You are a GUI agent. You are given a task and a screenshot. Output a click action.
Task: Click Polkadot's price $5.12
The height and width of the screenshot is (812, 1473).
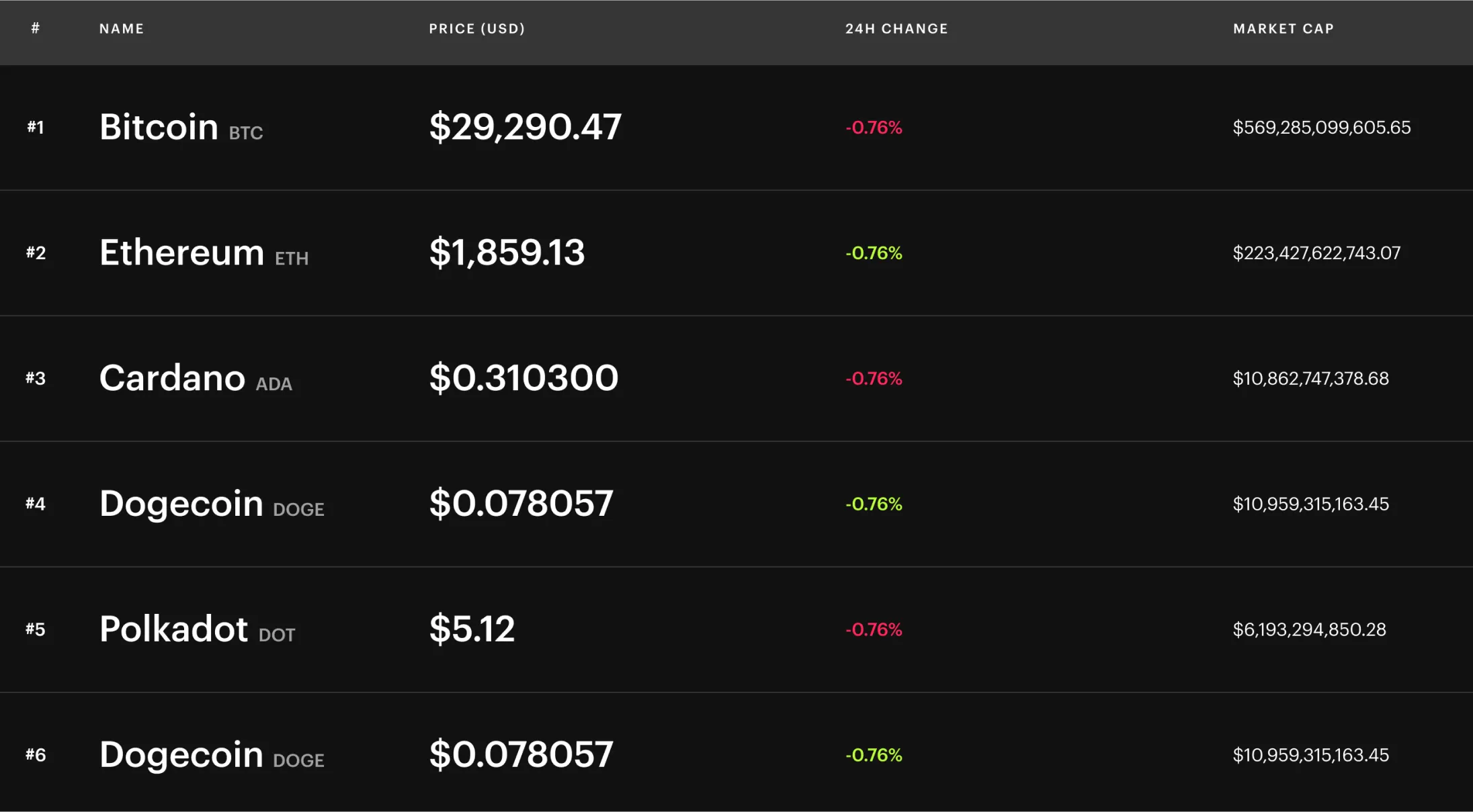point(472,629)
